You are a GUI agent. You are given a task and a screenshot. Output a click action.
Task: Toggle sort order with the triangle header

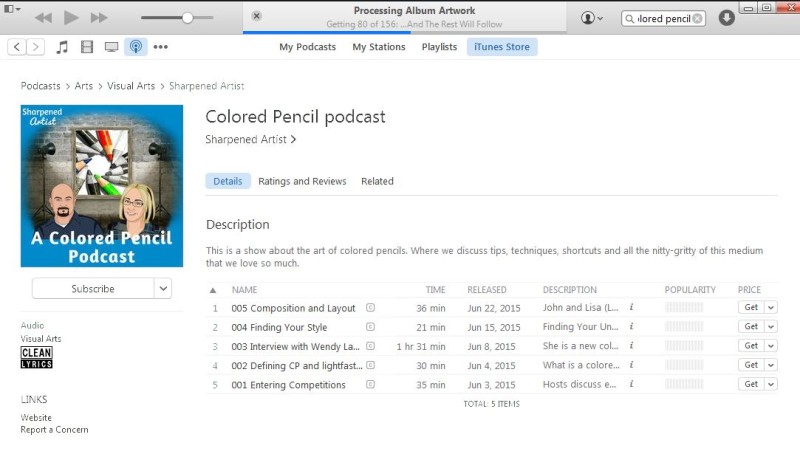tap(213, 290)
